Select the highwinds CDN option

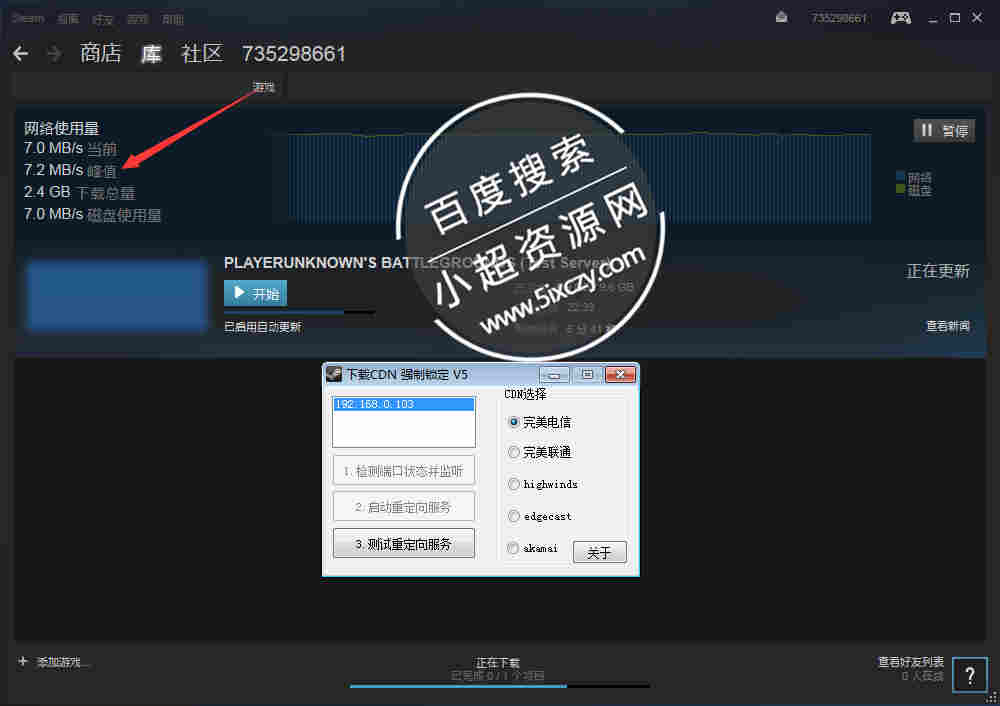click(513, 484)
